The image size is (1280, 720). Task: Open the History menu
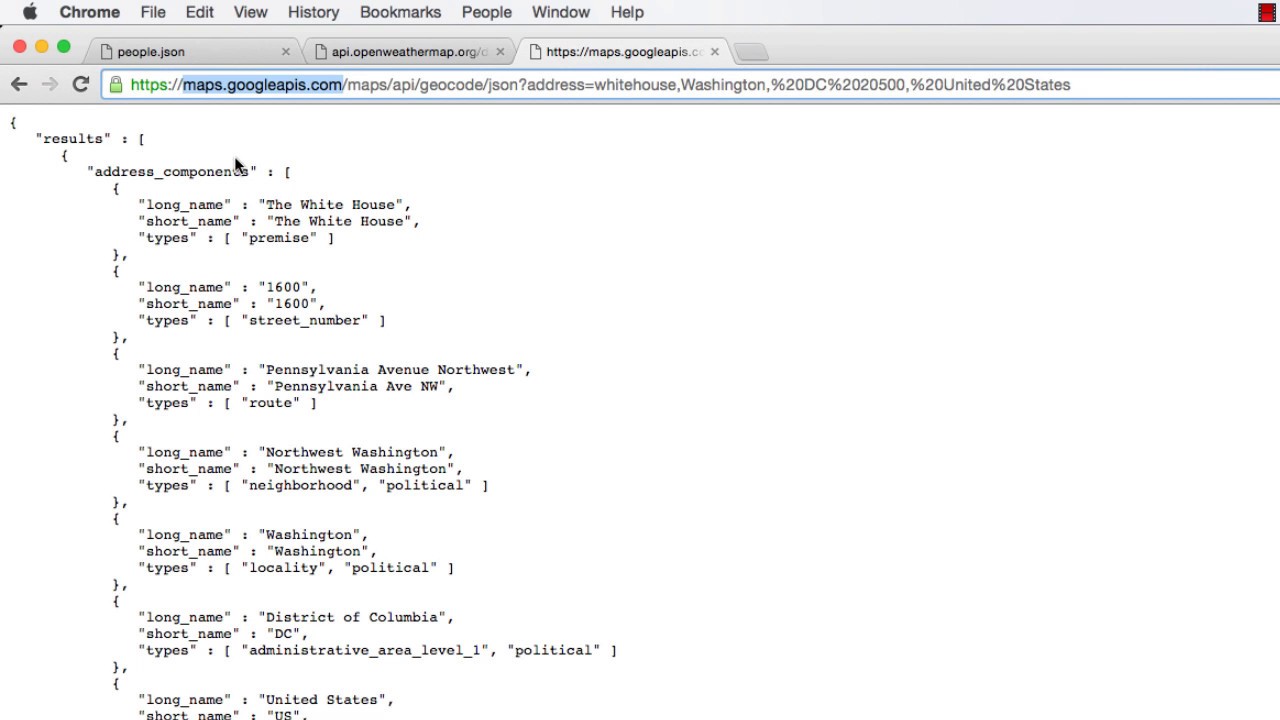(x=313, y=12)
